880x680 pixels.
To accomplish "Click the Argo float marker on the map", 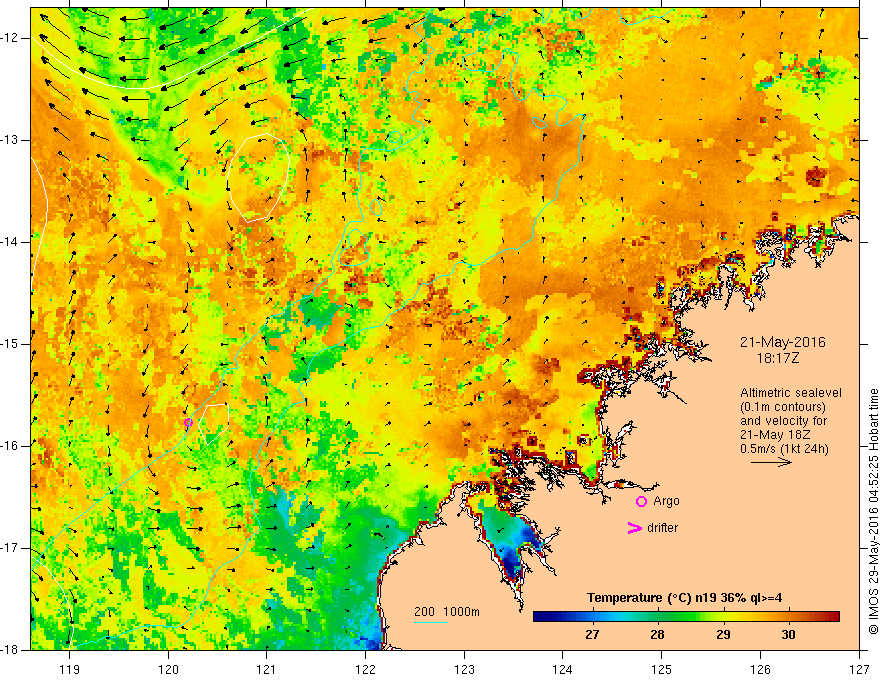I will (188, 422).
